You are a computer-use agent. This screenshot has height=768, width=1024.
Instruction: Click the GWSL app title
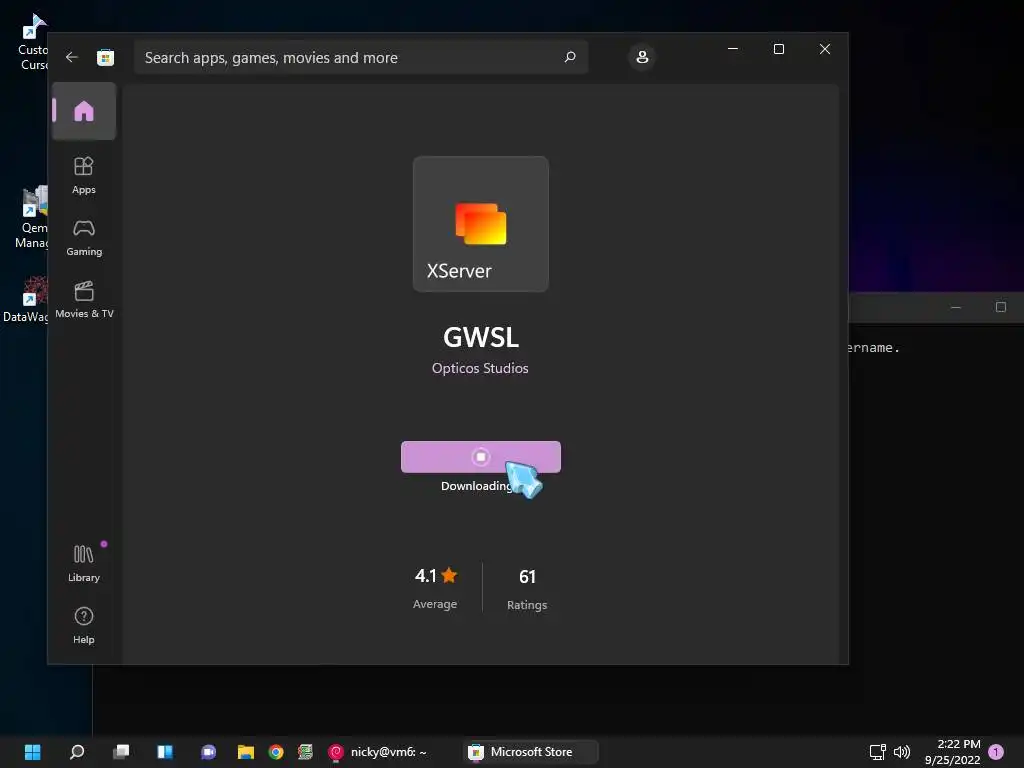click(x=481, y=337)
